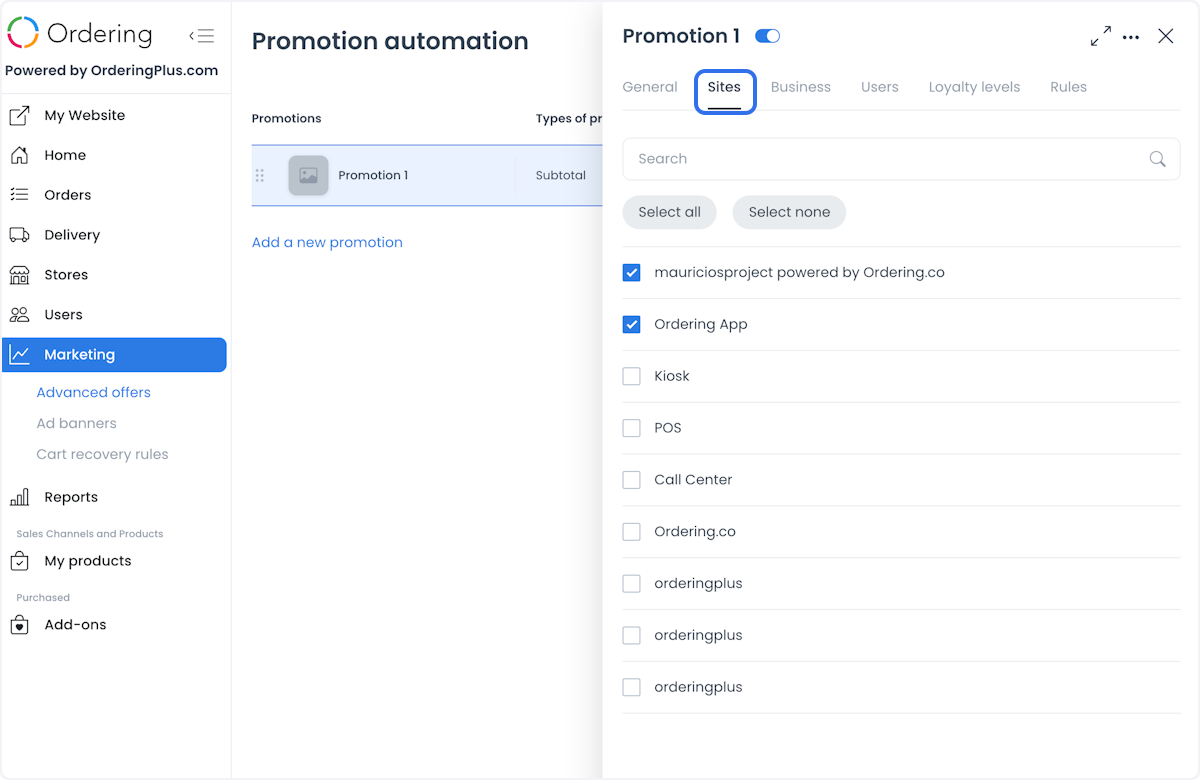Viewport: 1200px width, 780px height.
Task: Click the Select none button
Action: click(789, 212)
